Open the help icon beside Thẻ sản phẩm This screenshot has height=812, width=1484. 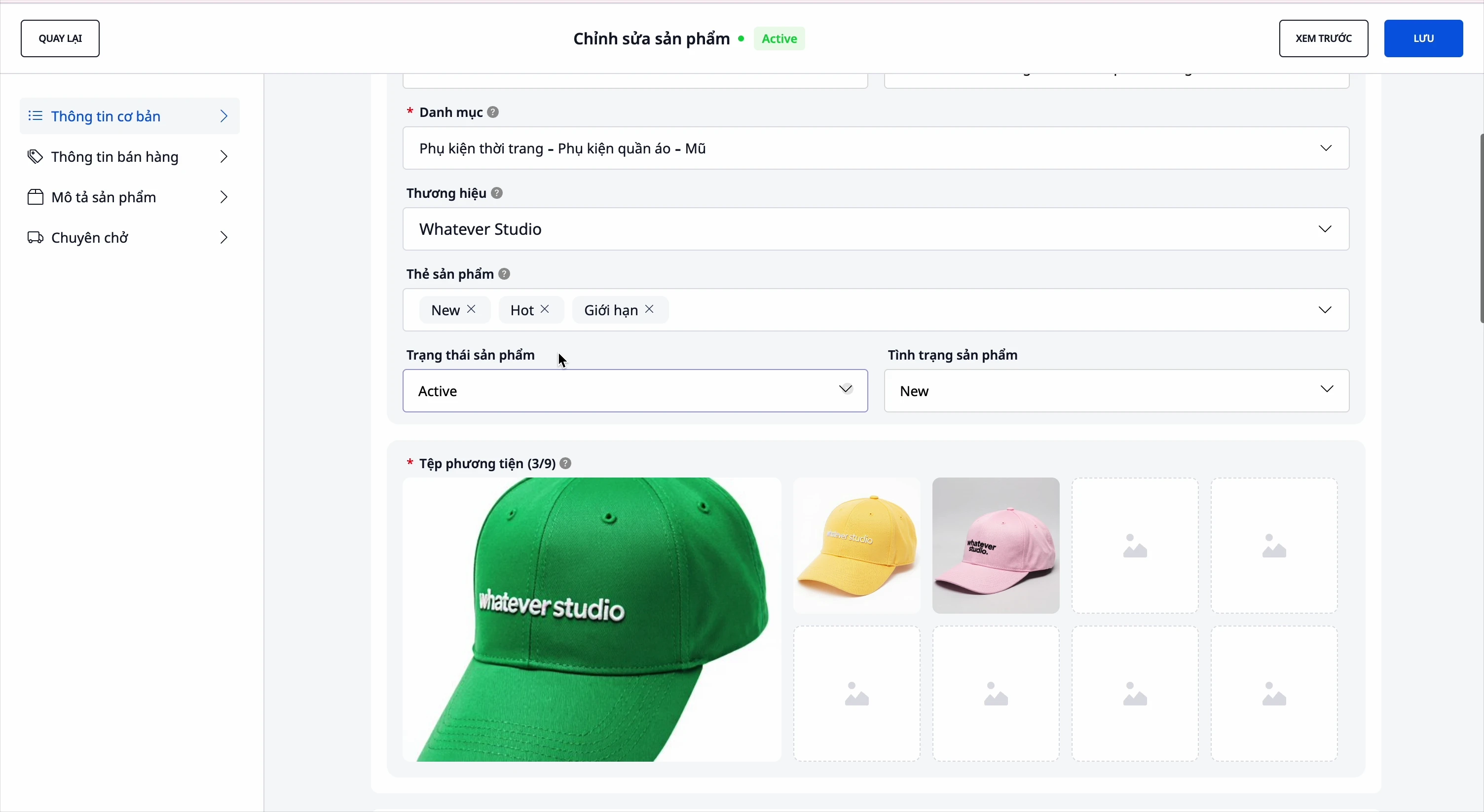click(504, 274)
